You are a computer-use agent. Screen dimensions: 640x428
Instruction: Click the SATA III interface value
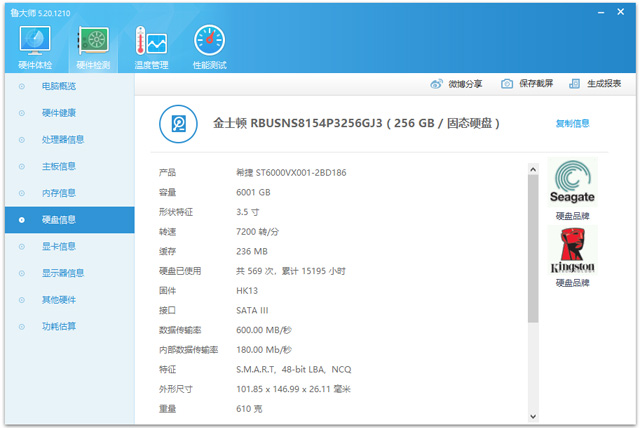[252, 310]
